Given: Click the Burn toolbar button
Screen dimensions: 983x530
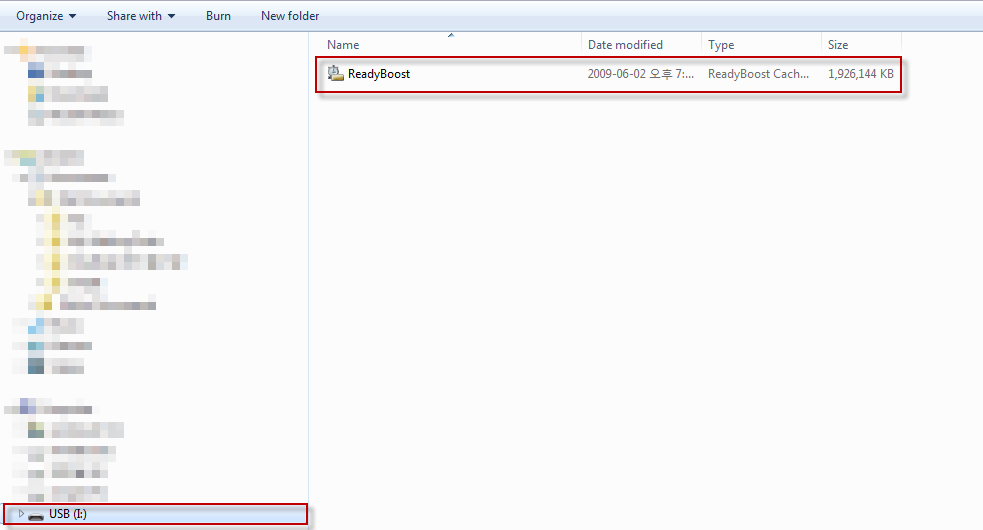Looking at the screenshot, I should coord(218,16).
